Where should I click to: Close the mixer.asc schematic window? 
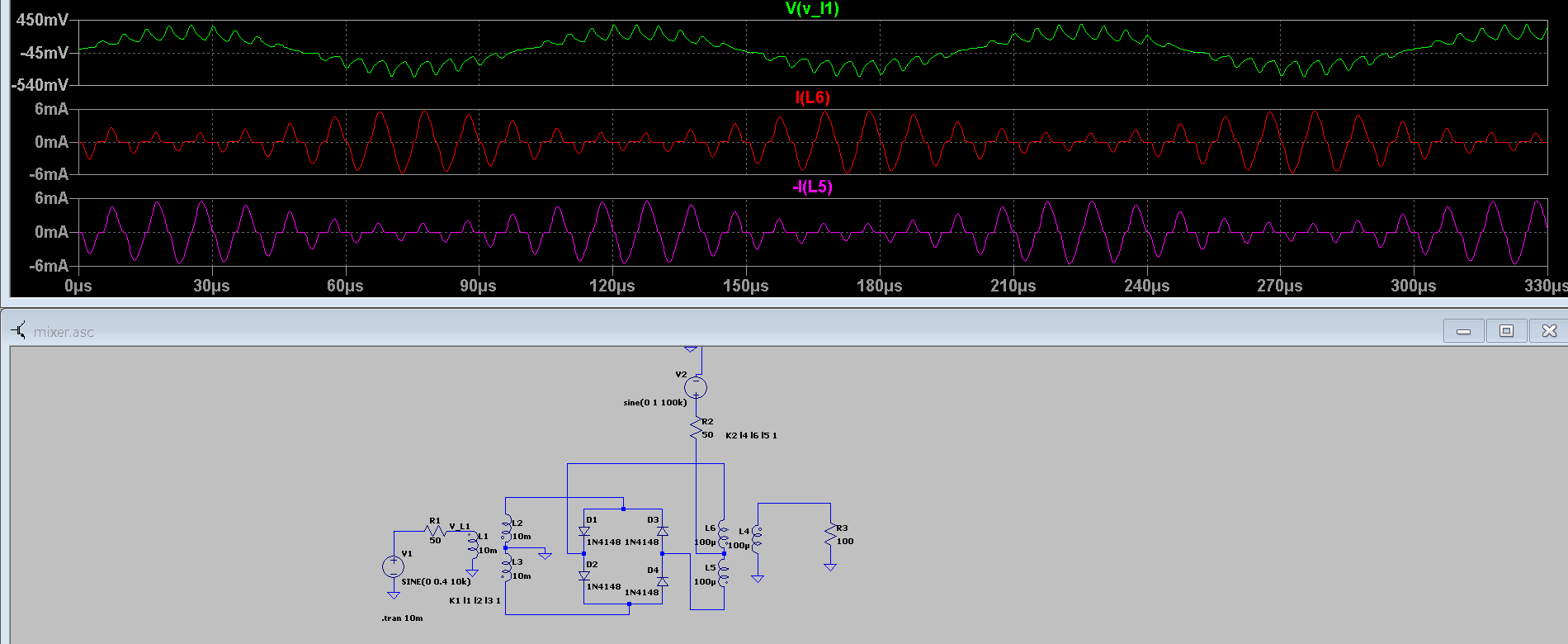1549,331
